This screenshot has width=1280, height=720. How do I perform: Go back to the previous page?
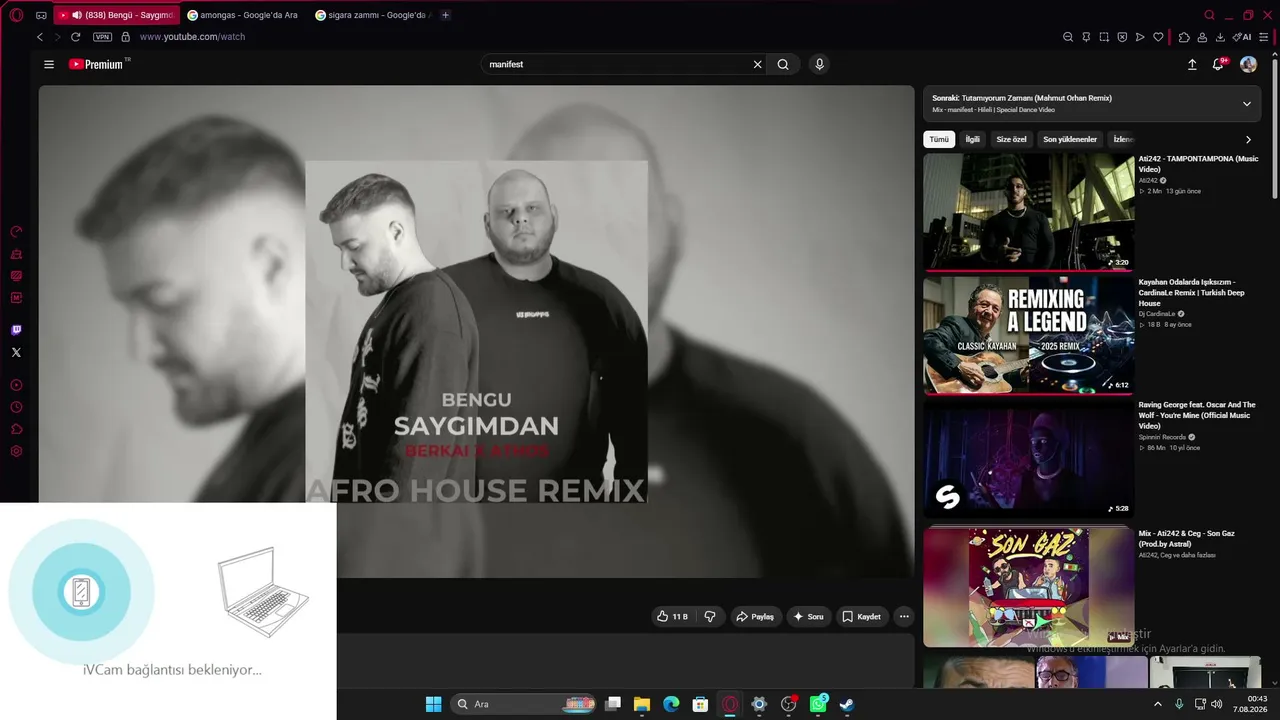coord(40,37)
